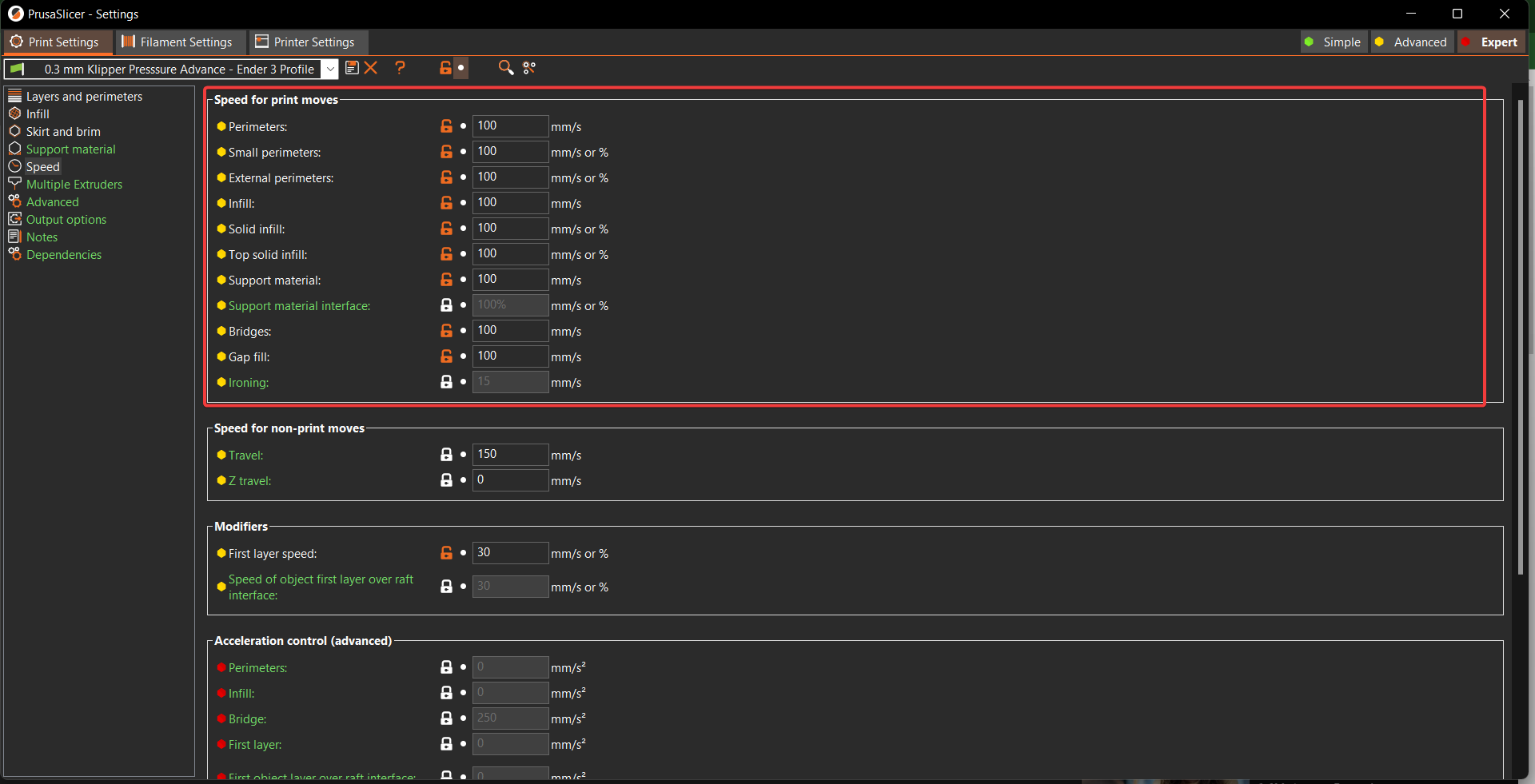1535x784 pixels.
Task: Click dot reset button beside Perimeters speed
Action: pyautogui.click(x=463, y=126)
